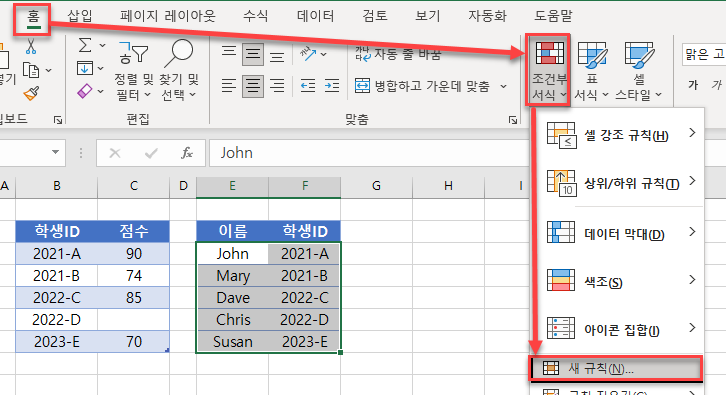Click cell 2022-D in left table

tap(56, 320)
